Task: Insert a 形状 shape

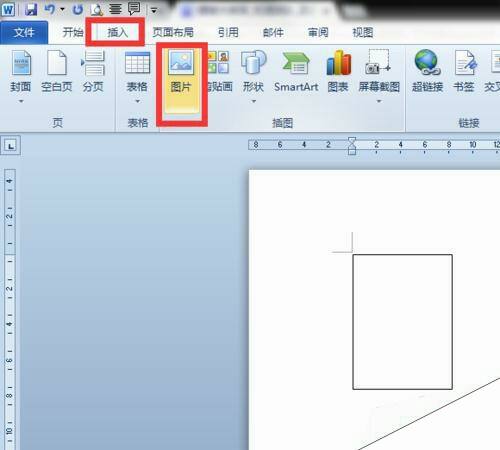Action: click(x=253, y=71)
